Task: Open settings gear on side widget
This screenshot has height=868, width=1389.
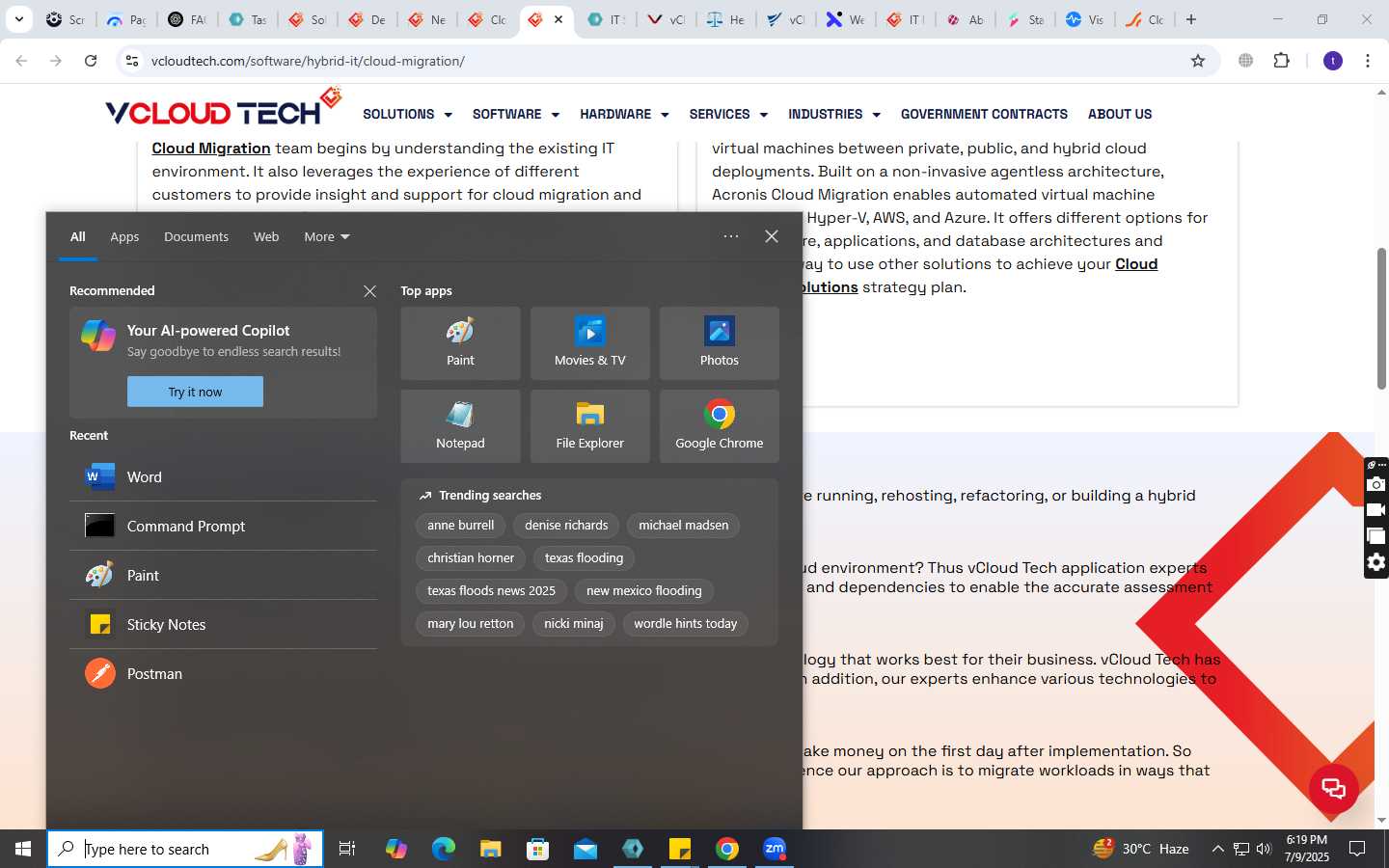Action: coord(1376,562)
